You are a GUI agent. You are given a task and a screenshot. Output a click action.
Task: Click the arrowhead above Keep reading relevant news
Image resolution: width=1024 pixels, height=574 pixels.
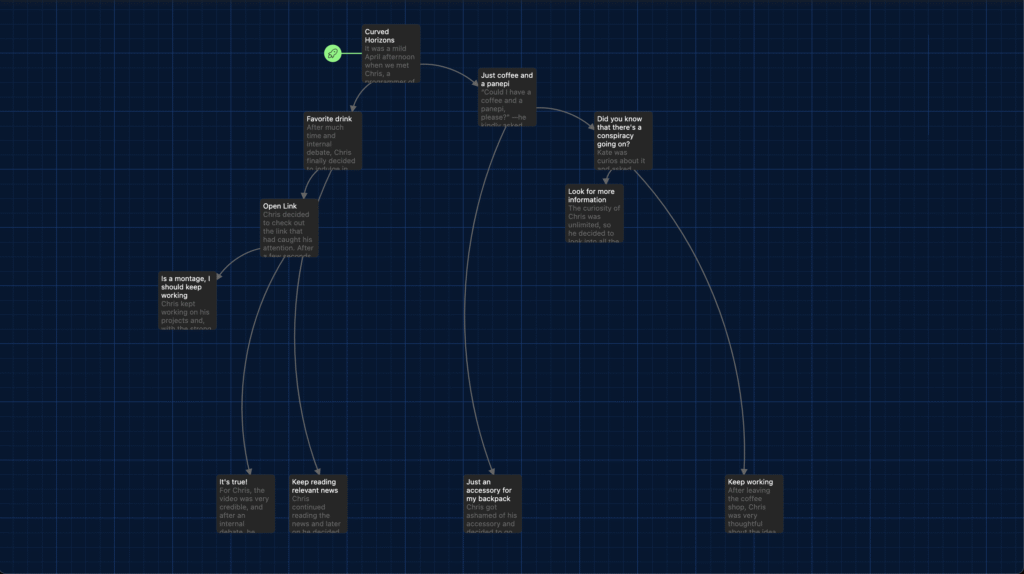tap(317, 469)
